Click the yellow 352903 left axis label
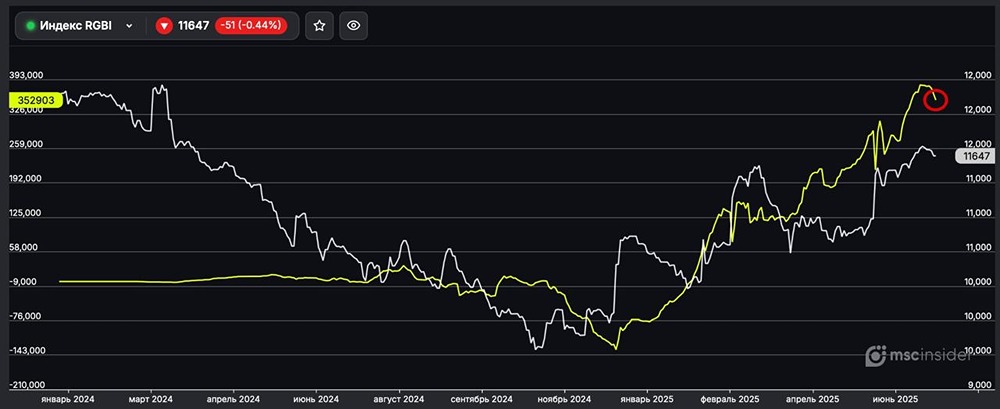This screenshot has width=1000, height=409. pos(35,99)
